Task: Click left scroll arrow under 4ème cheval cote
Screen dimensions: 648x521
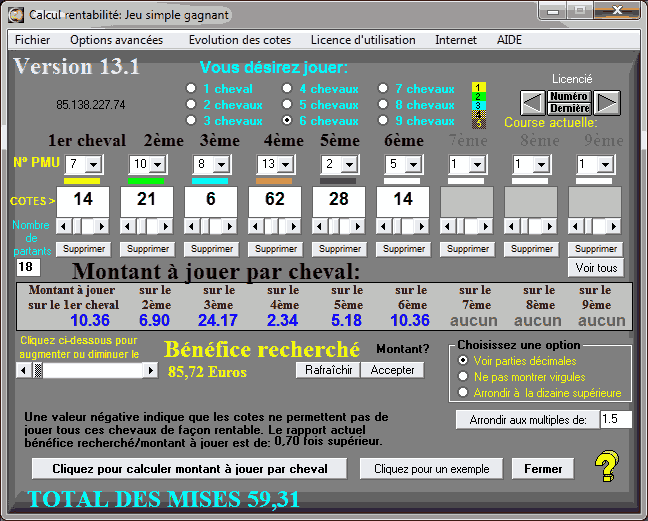Action: pos(255,226)
